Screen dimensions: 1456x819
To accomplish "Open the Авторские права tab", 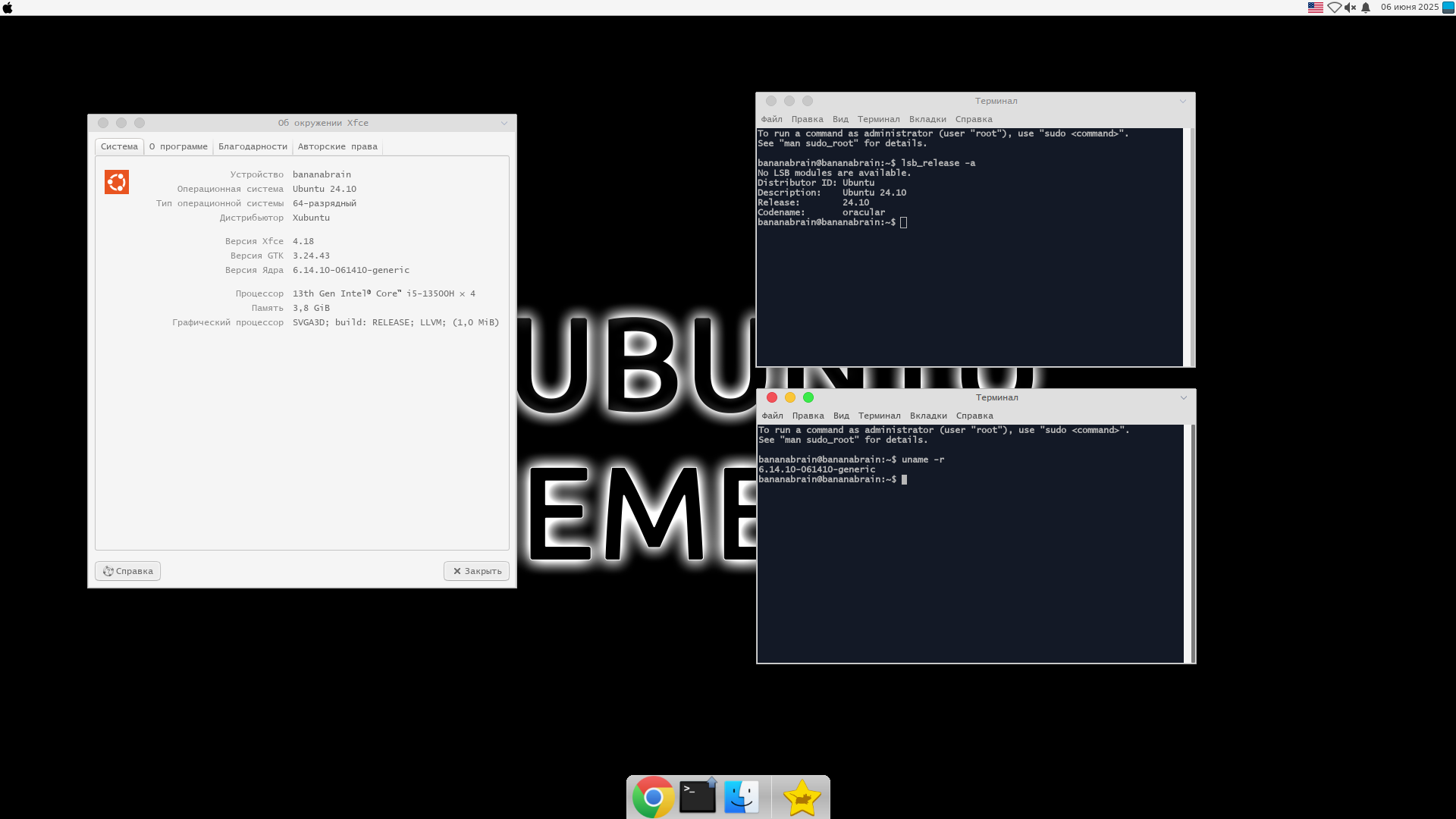I will tap(337, 146).
